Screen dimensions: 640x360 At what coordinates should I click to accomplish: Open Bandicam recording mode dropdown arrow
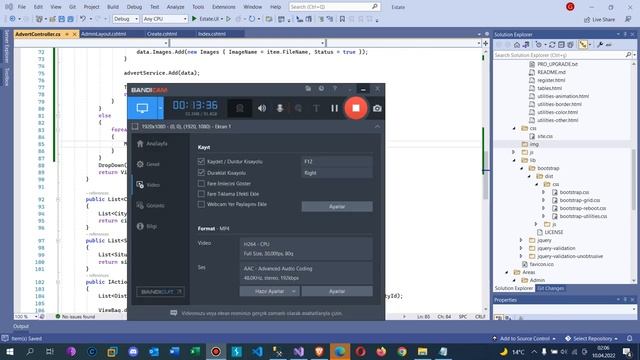tap(160, 108)
